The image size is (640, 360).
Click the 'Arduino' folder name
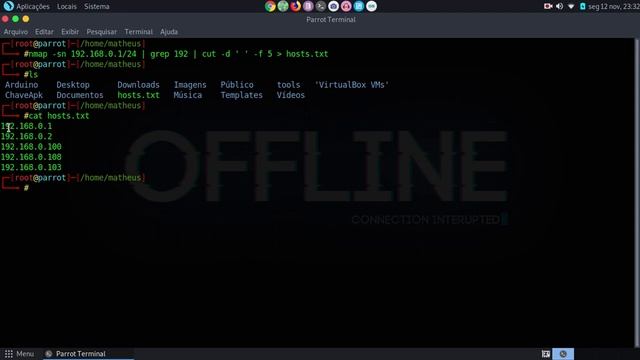coord(22,85)
